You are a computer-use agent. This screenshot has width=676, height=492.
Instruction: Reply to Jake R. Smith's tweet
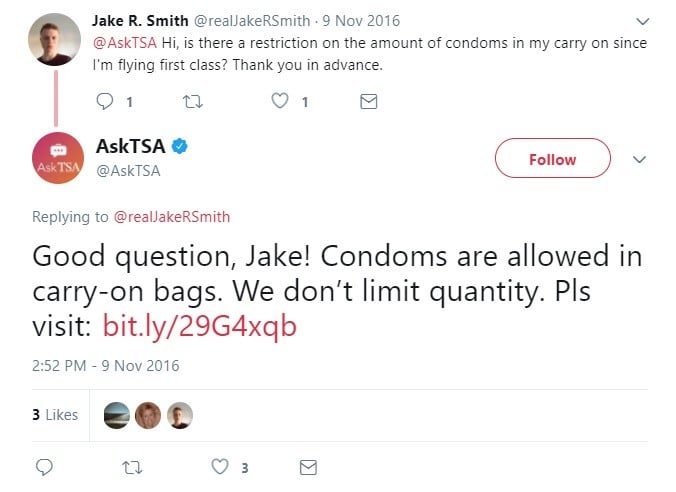(105, 102)
